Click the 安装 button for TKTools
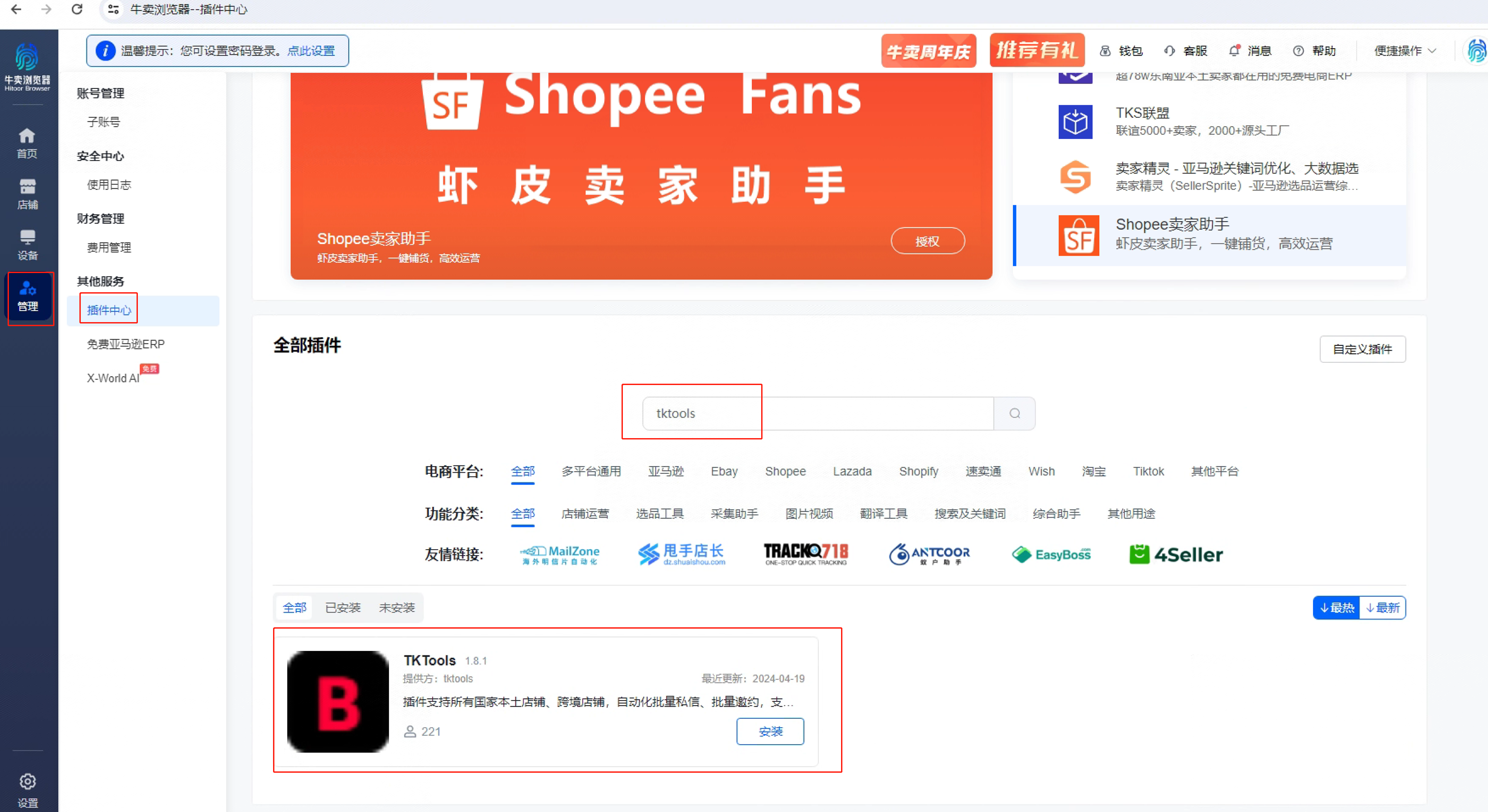 point(770,732)
